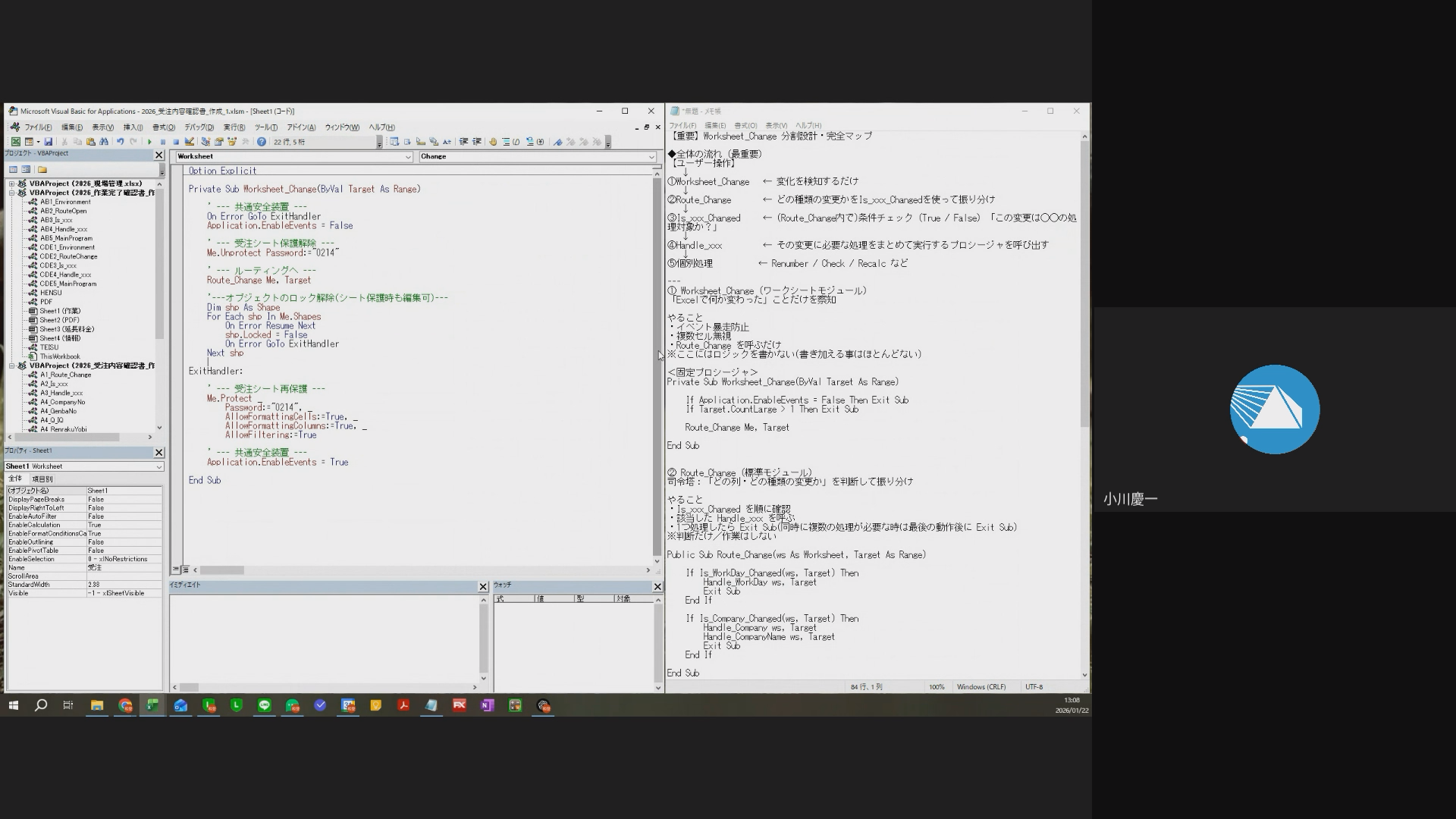
Task: Open the Worksheet object dropdown
Action: click(407, 157)
